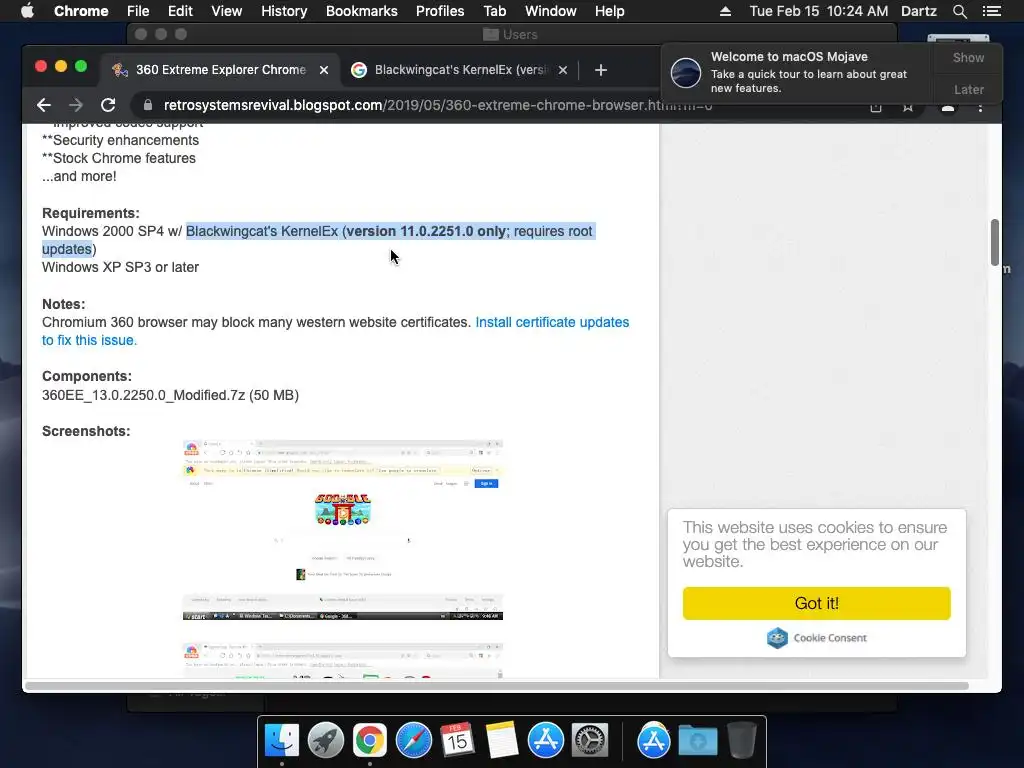The height and width of the screenshot is (768, 1024).
Task: Open Calendar in the Dock
Action: (x=457, y=741)
